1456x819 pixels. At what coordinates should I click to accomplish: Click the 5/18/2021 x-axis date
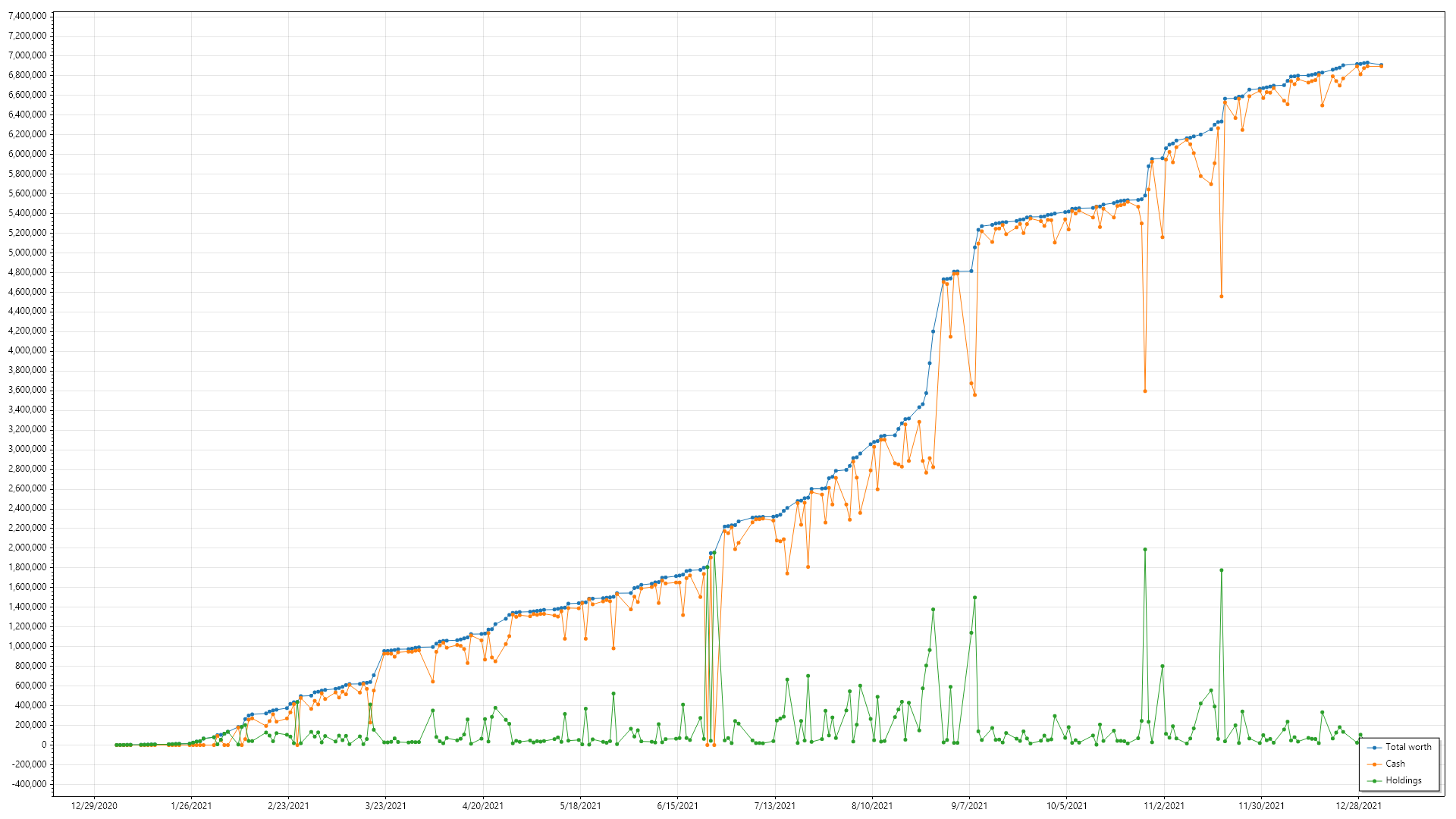580,806
